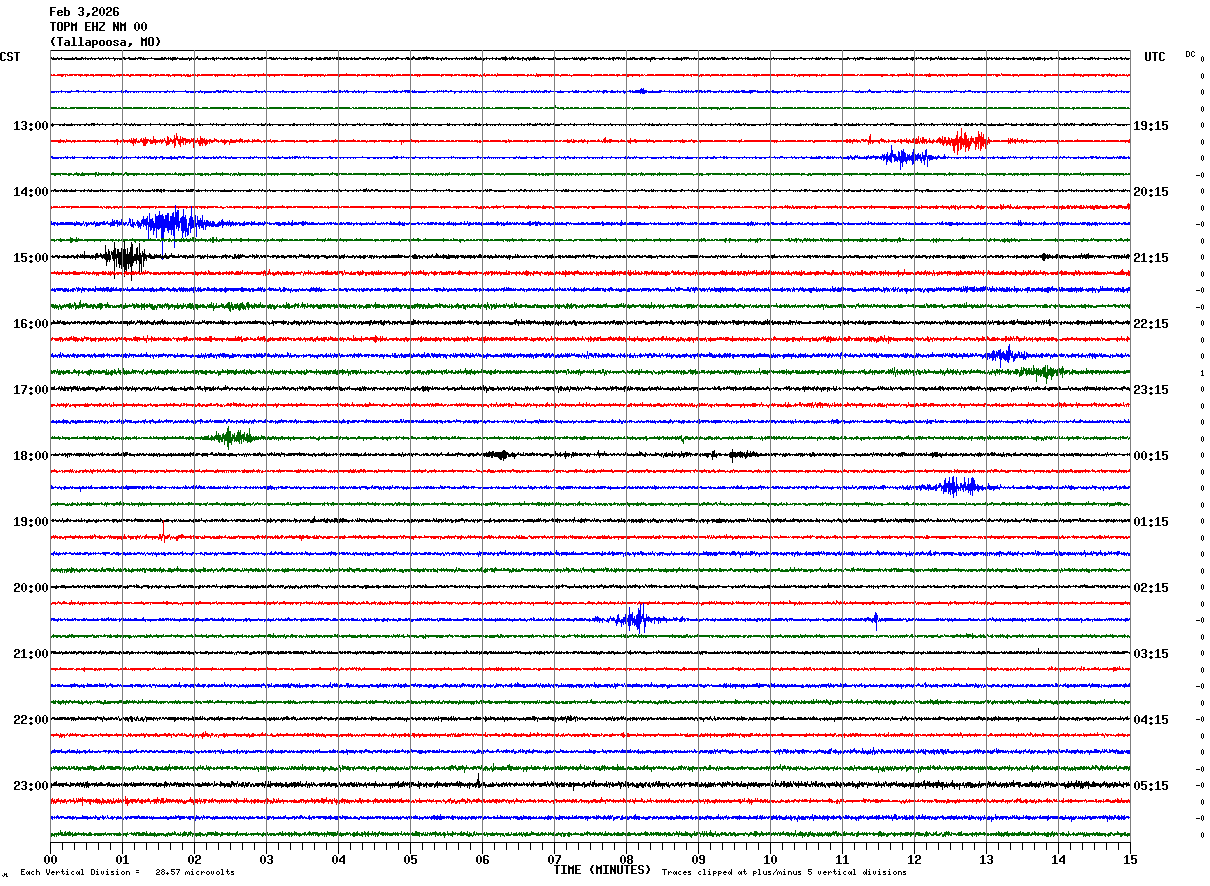Click the 18:00 CST time label

pyautogui.click(x=30, y=456)
